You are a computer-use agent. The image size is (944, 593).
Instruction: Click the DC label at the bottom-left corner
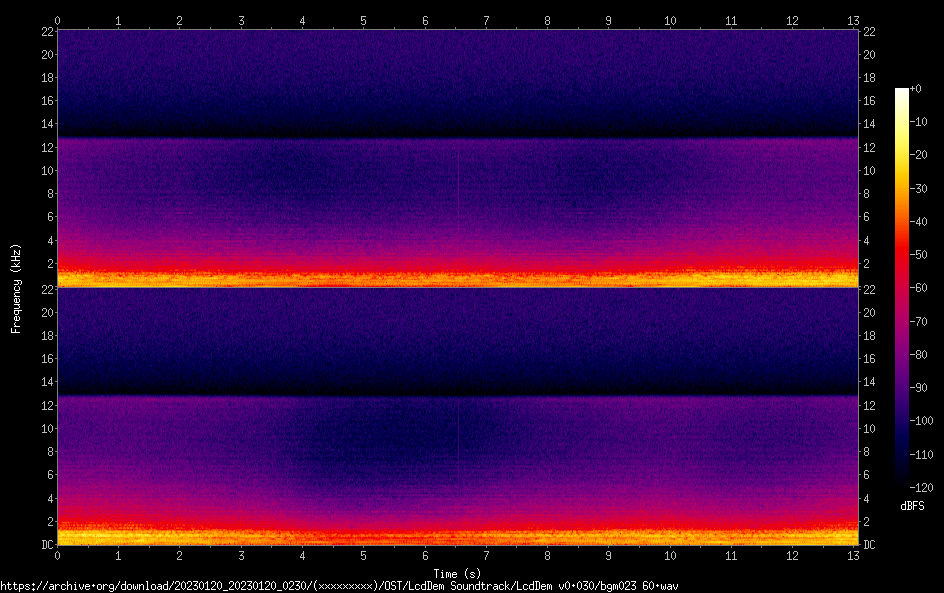pos(46,545)
